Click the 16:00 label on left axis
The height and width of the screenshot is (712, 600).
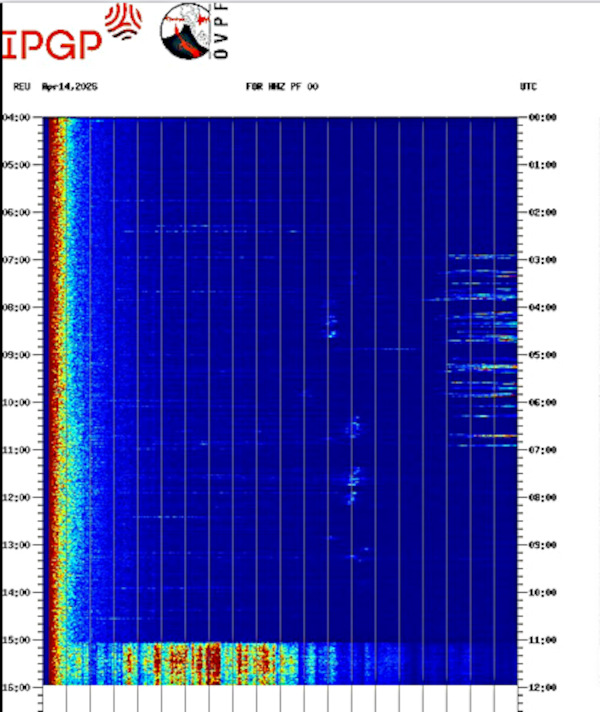[x=20, y=686]
